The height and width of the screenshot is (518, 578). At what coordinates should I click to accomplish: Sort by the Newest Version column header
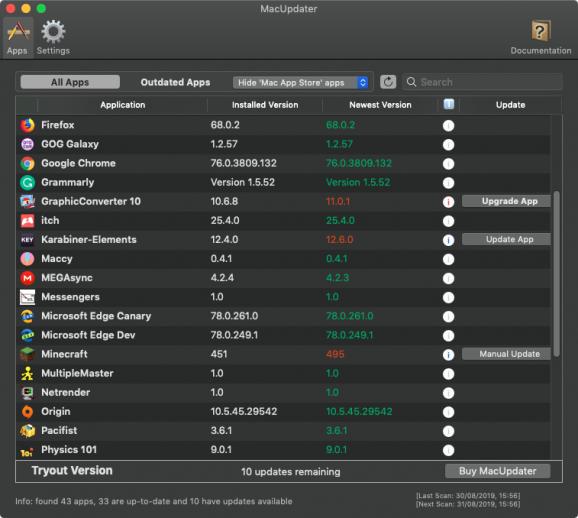380,105
